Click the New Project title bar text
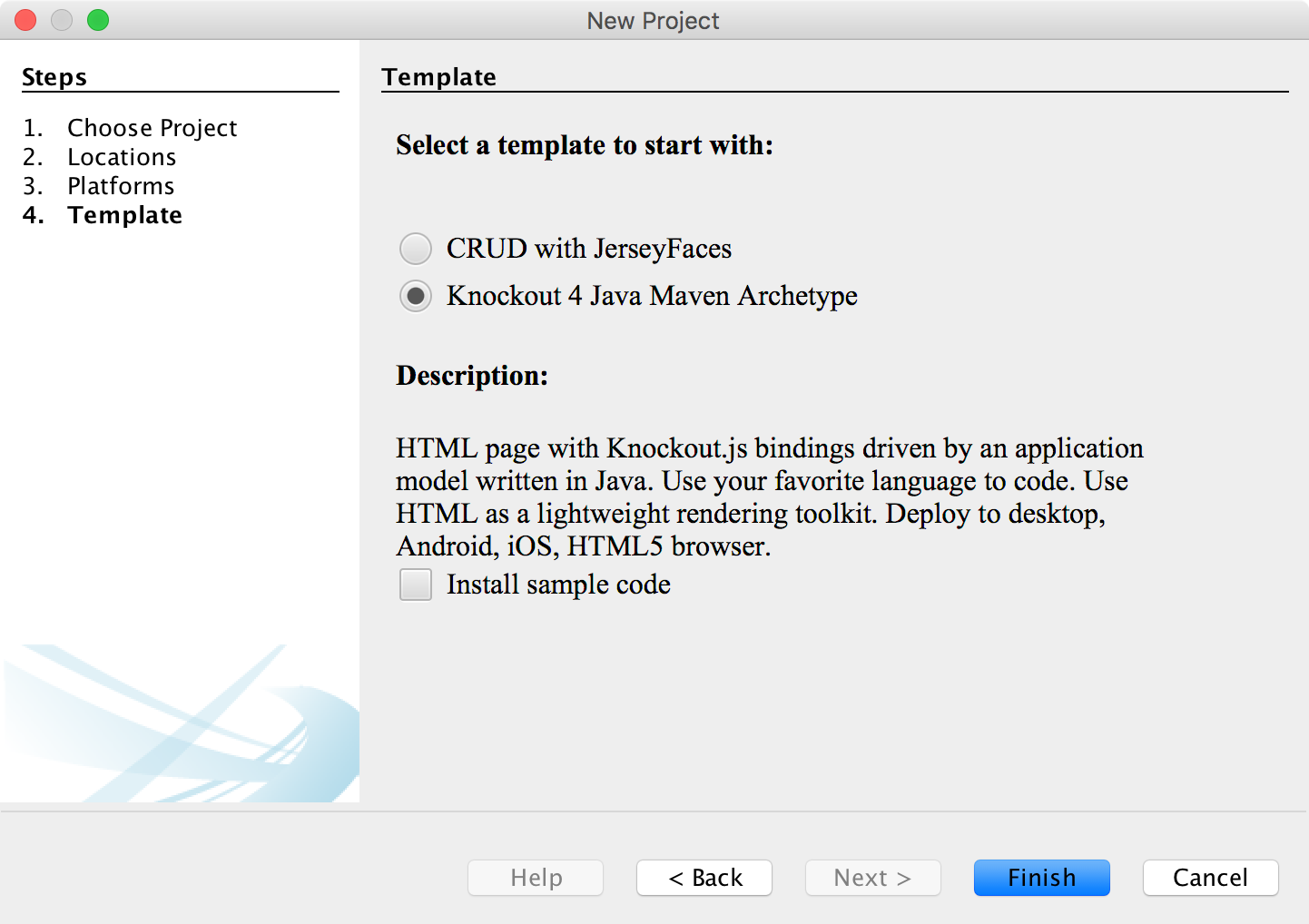Image resolution: width=1309 pixels, height=924 pixels. coord(653,20)
